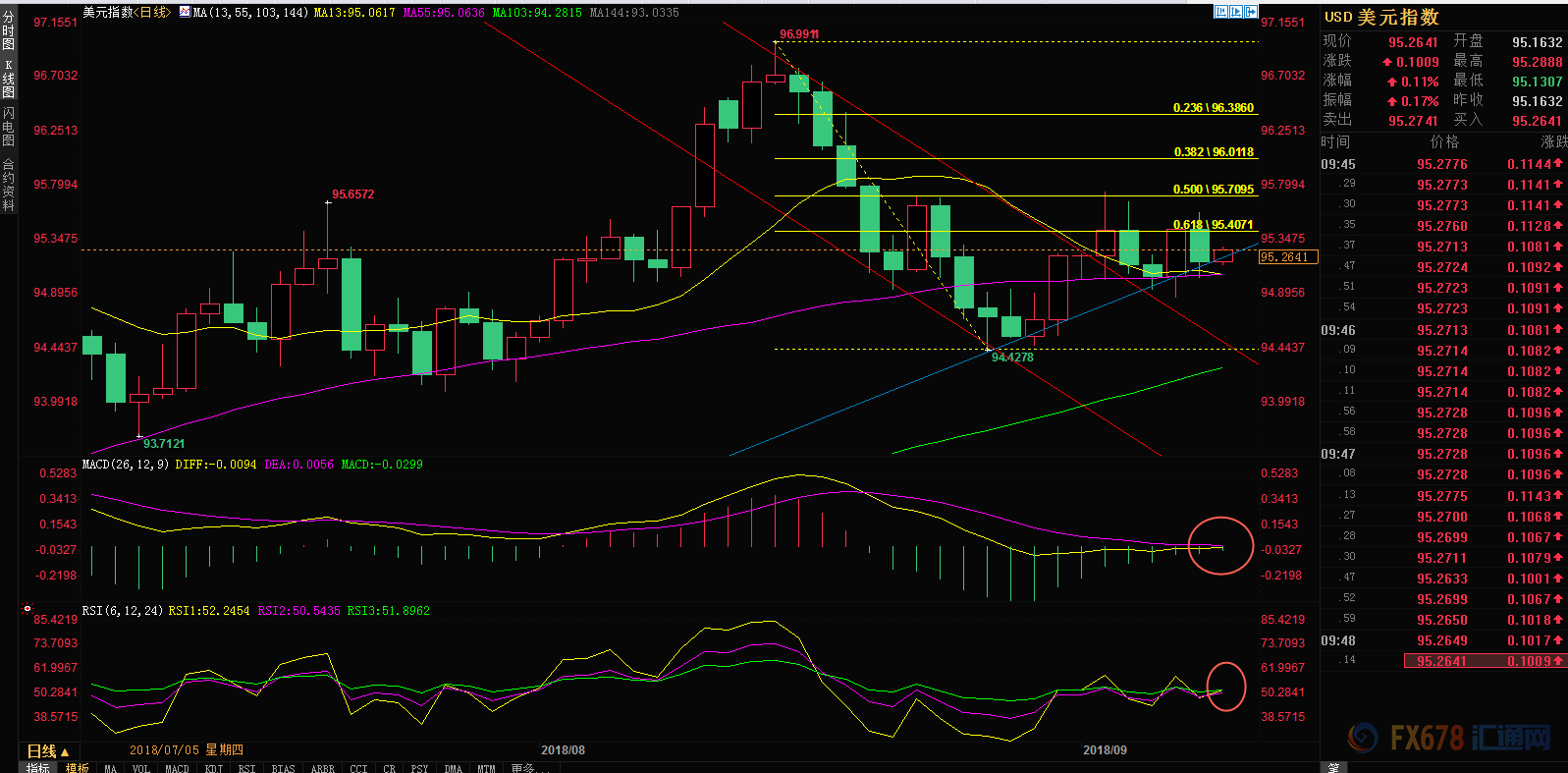Click the 94.4278 low price label
Screen dimensions: 1568x773
1012,358
